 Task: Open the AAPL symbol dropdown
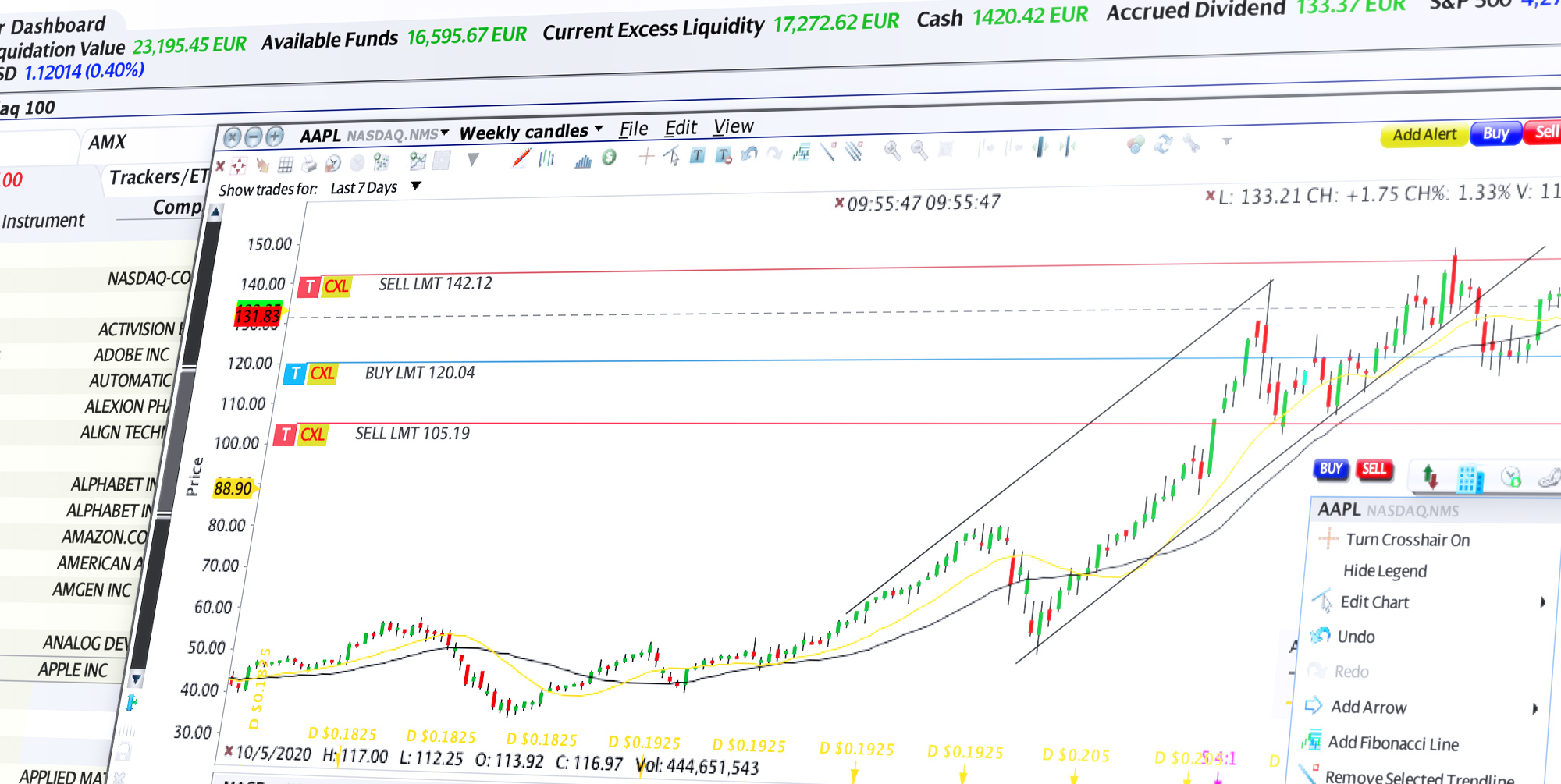(445, 133)
